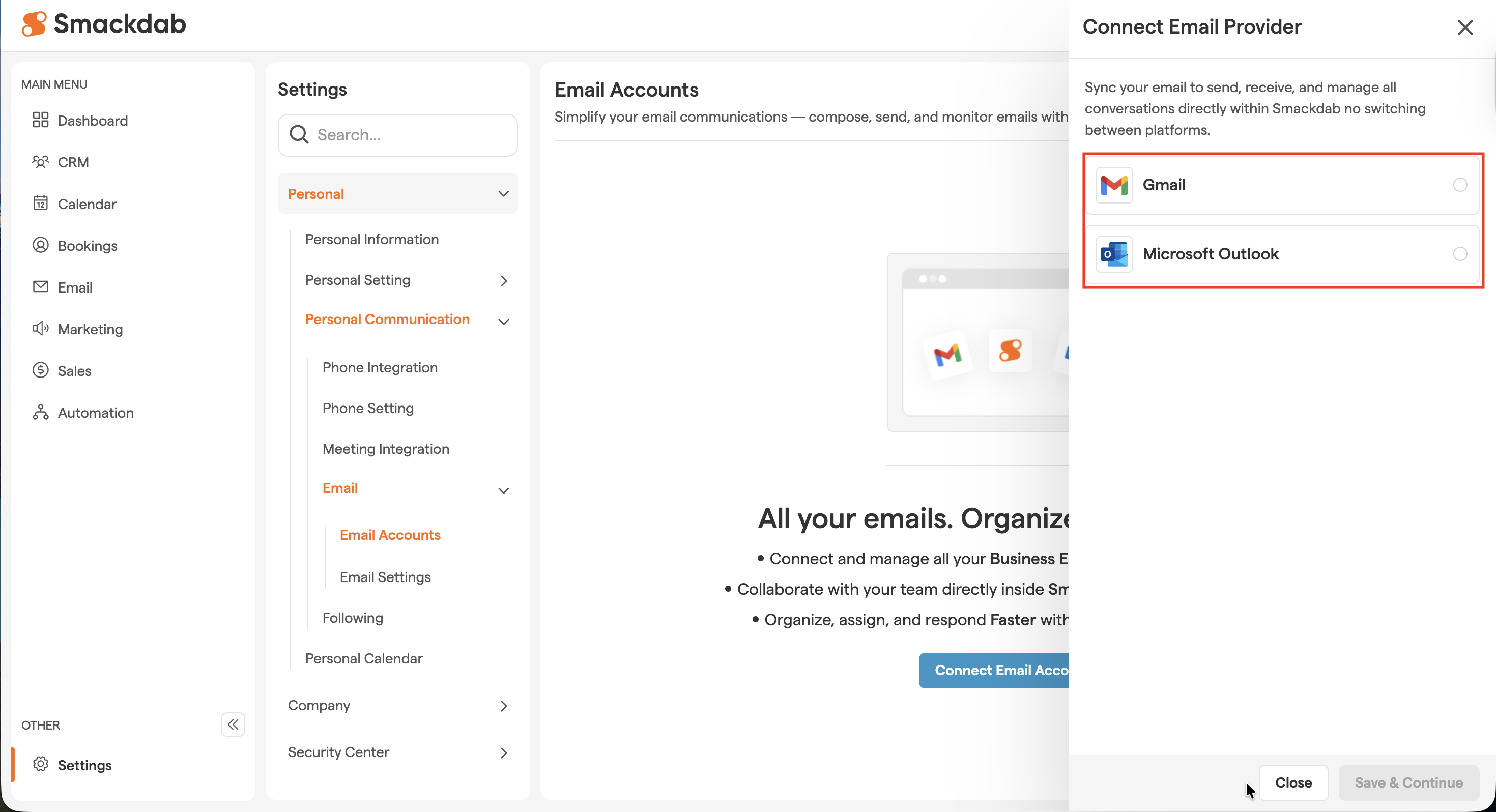The image size is (1496, 812).
Task: Collapse the Personal Communication section
Action: tap(504, 321)
